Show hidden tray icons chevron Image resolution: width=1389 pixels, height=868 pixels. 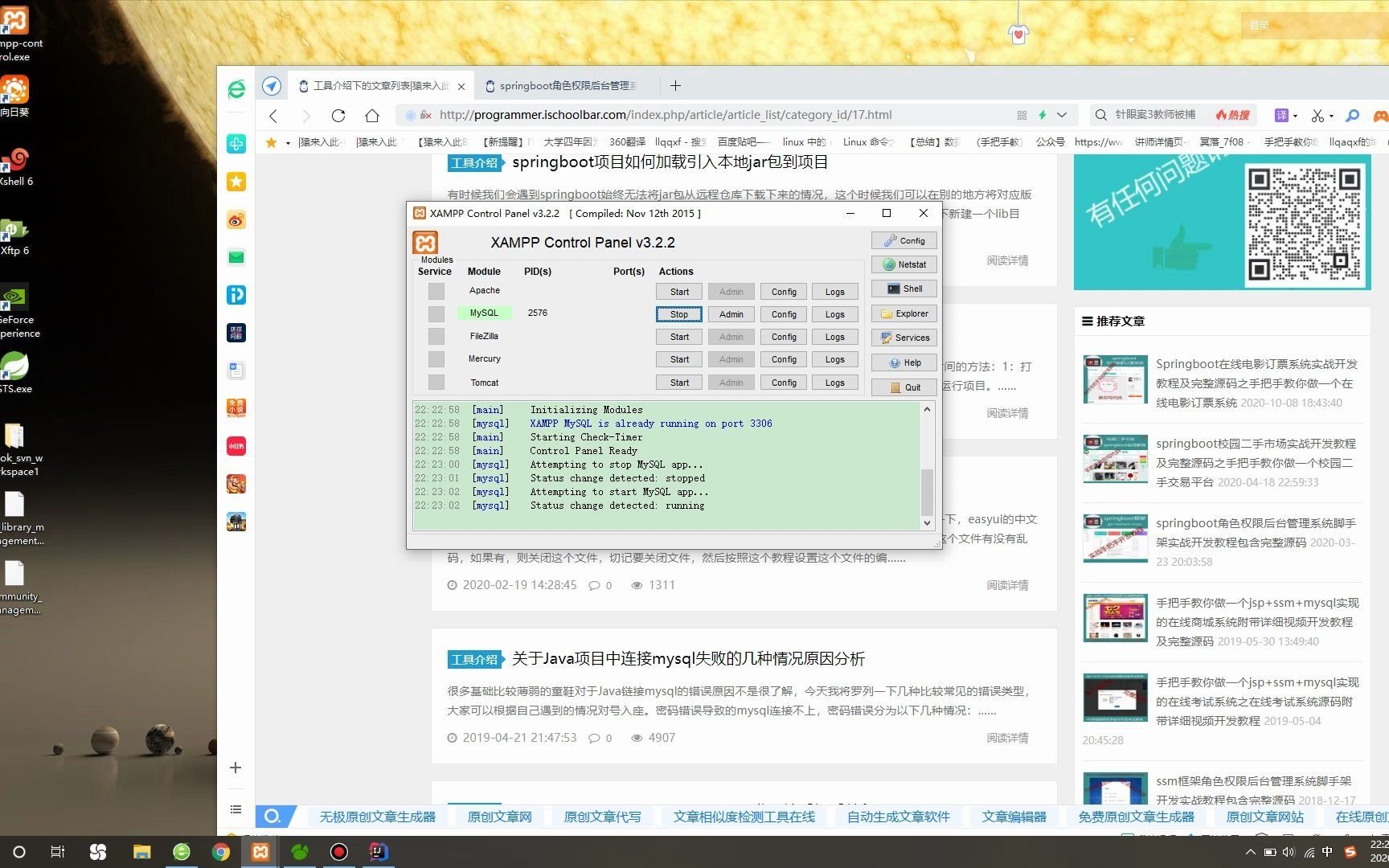tap(1250, 852)
